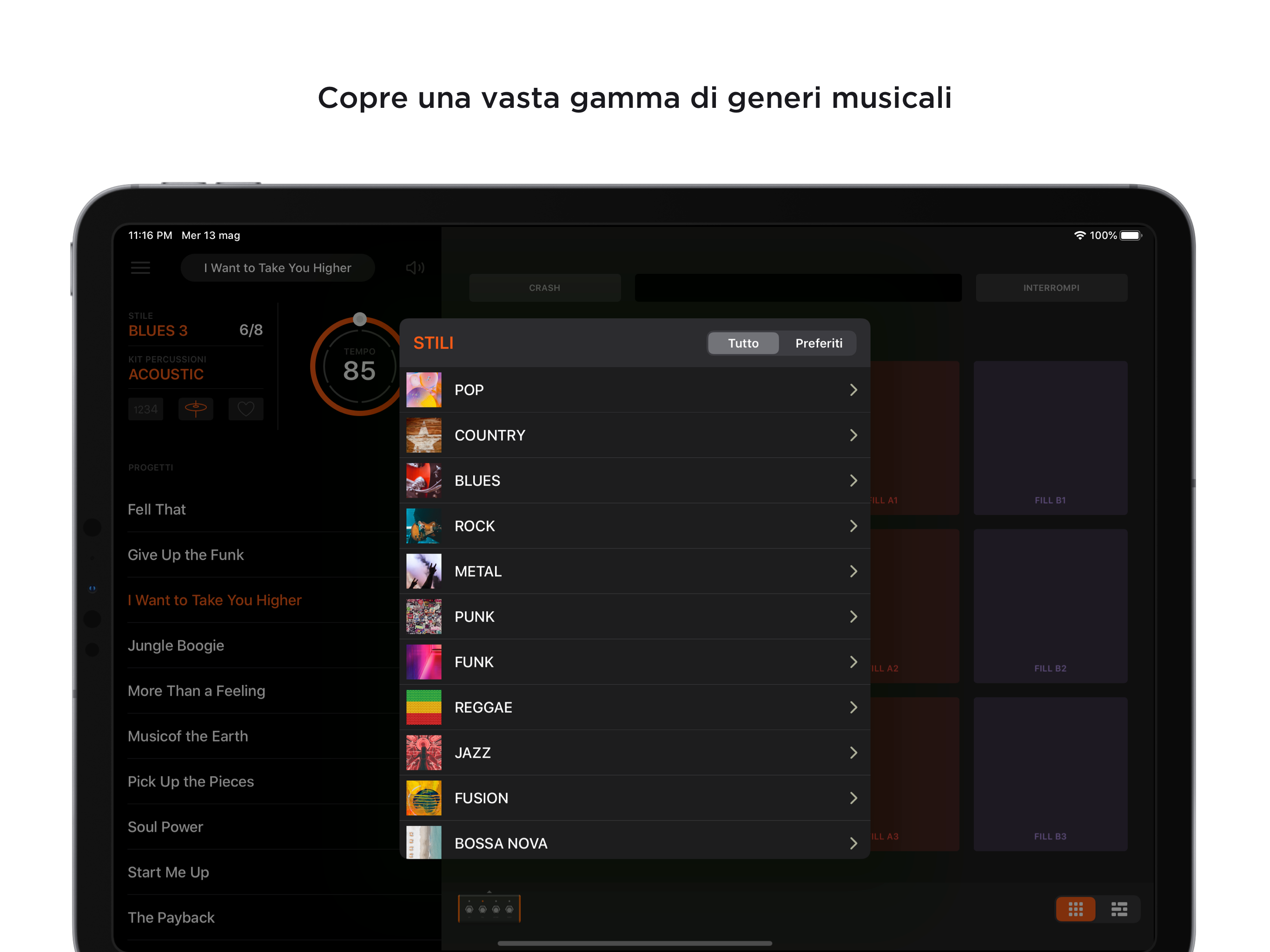1270x952 pixels.
Task: Tap the 11:16 PM status clock
Action: point(150,235)
